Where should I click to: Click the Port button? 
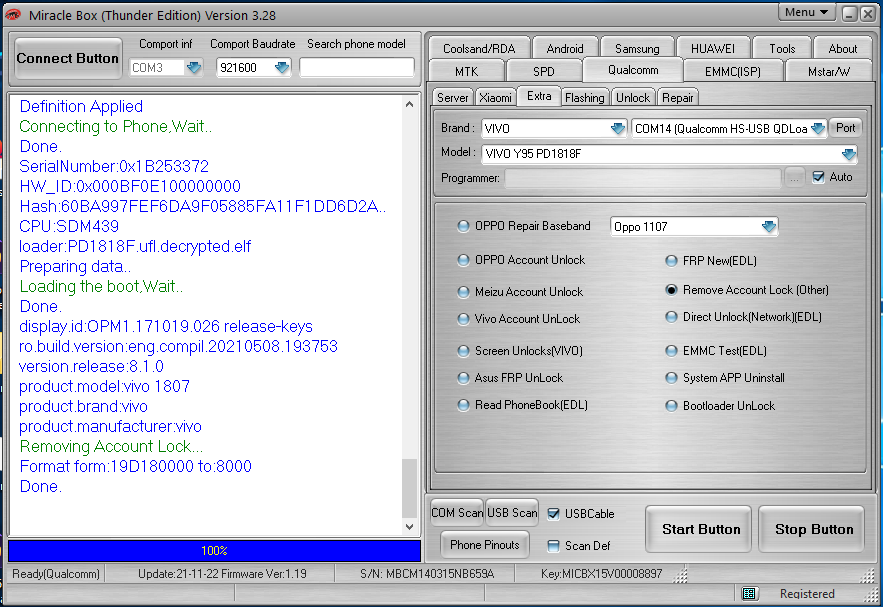coord(845,128)
